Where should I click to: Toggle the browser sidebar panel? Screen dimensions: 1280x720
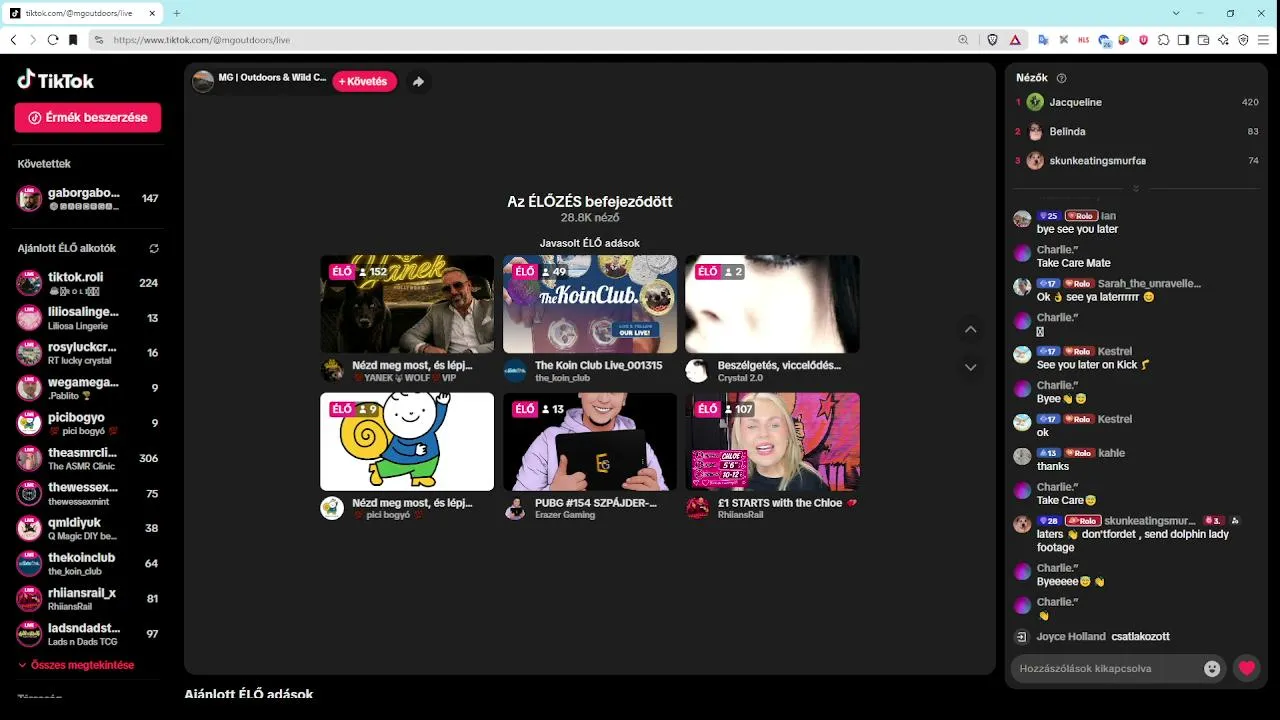[x=1183, y=40]
